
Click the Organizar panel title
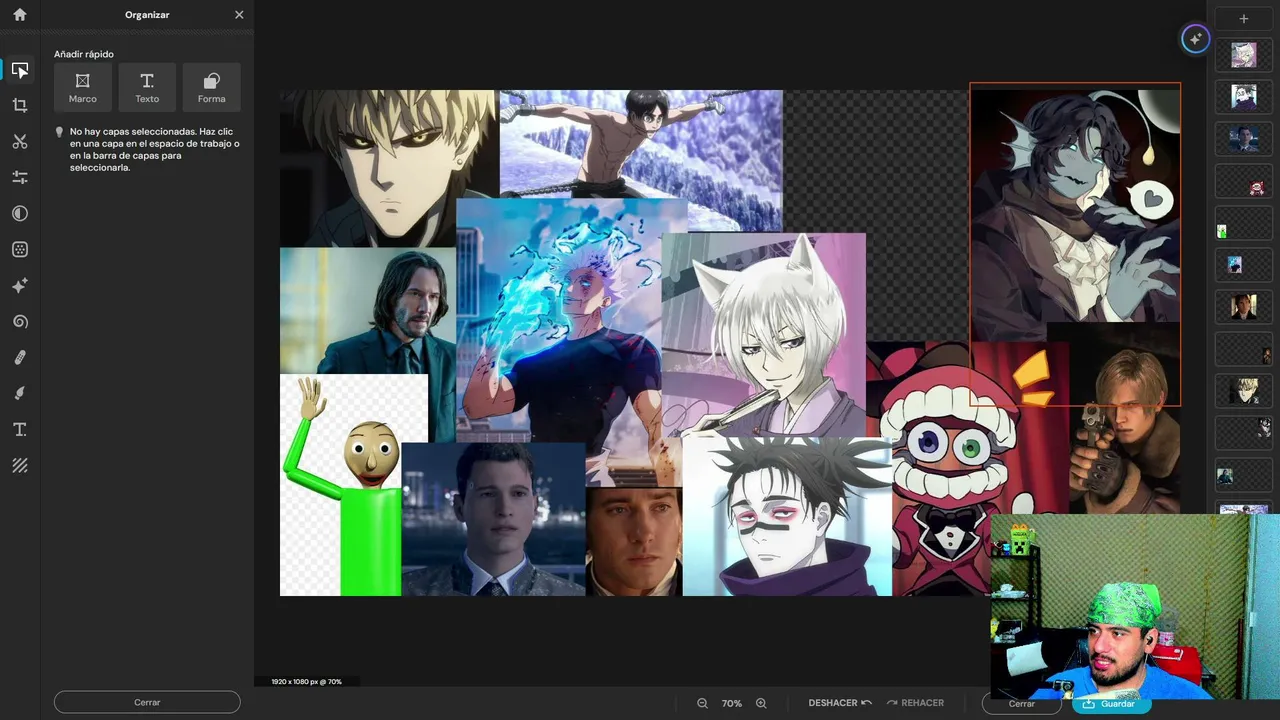pos(147,15)
